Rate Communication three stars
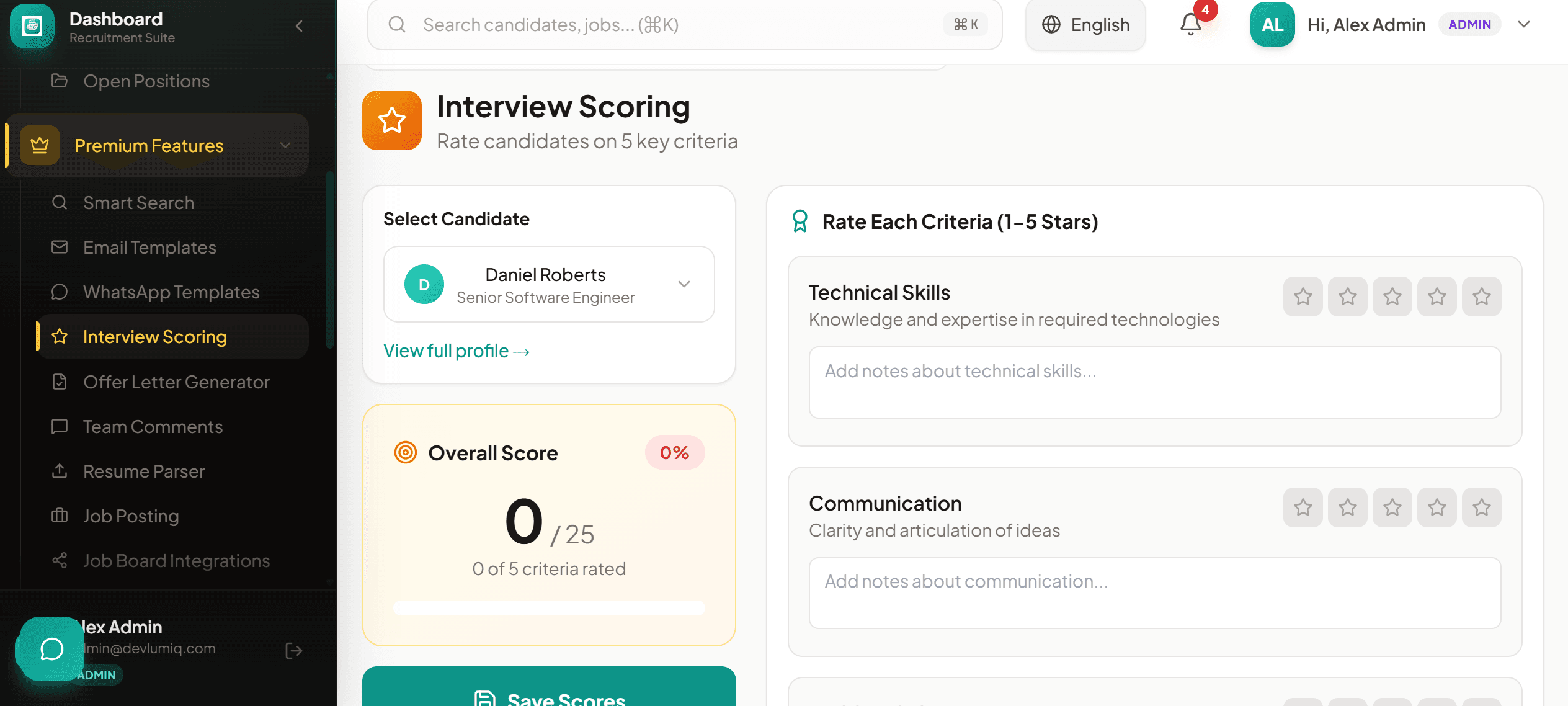1568x706 pixels. click(x=1392, y=507)
